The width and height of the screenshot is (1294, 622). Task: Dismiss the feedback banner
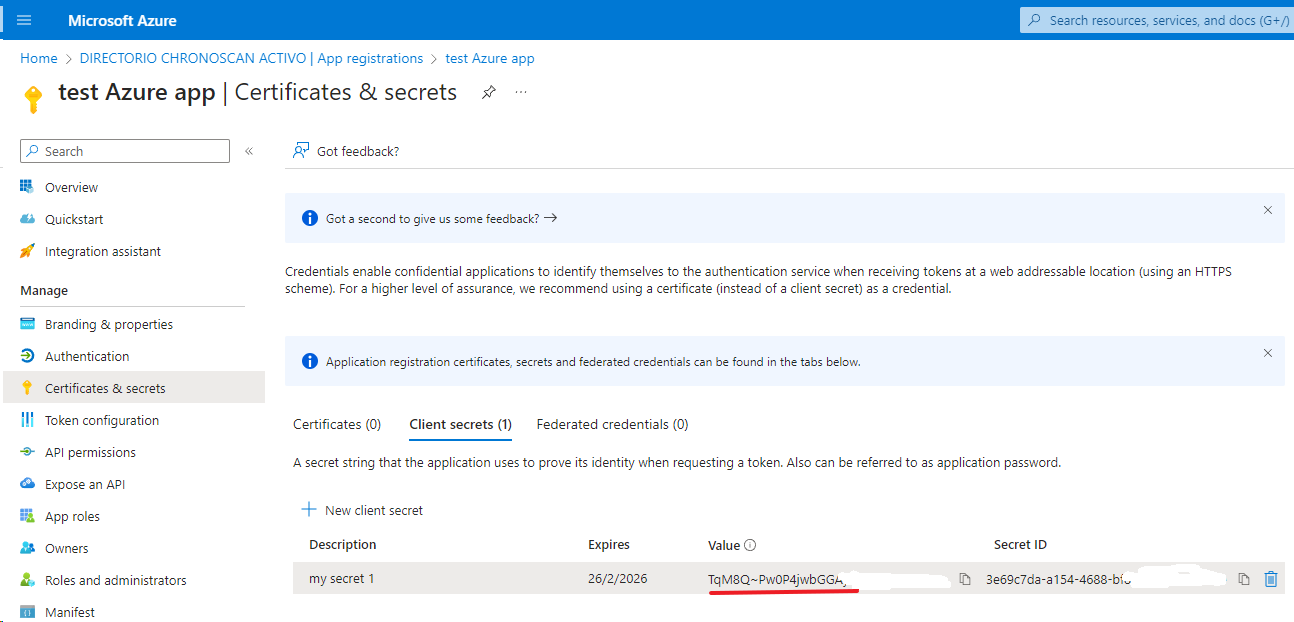pyautogui.click(x=1268, y=210)
